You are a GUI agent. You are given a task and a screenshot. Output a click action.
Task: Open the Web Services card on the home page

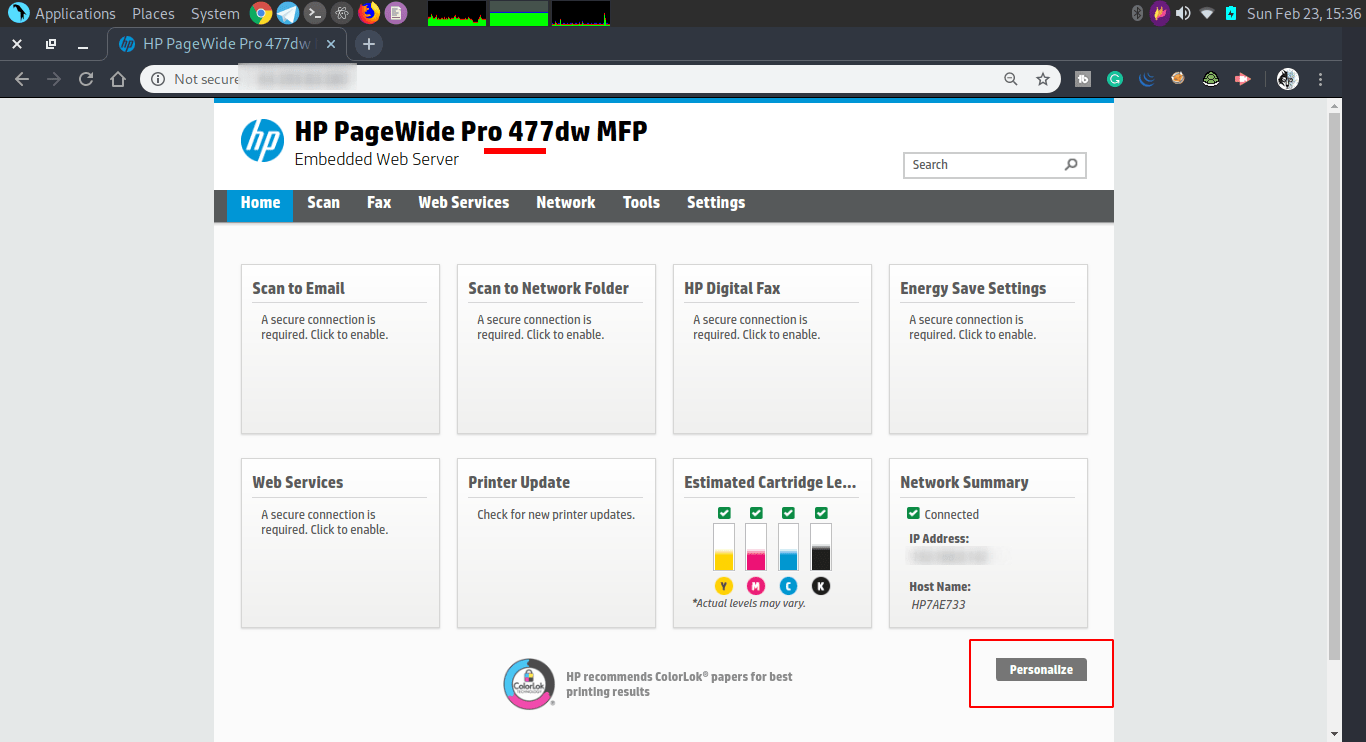(340, 543)
